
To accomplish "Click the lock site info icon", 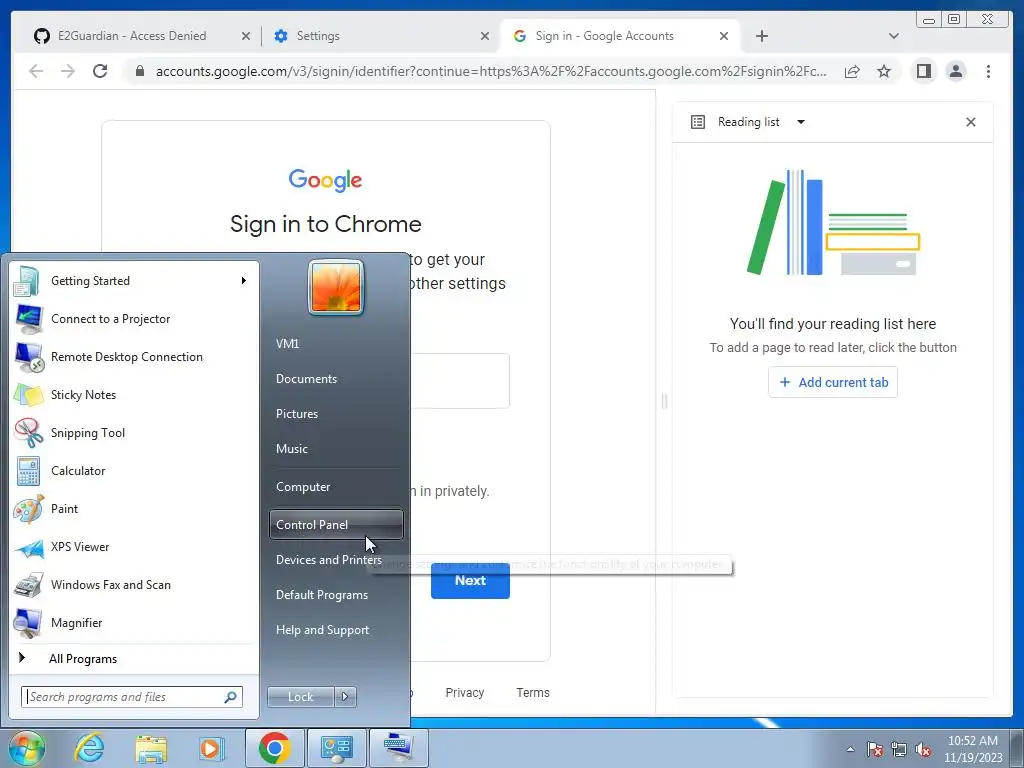I will (139, 71).
